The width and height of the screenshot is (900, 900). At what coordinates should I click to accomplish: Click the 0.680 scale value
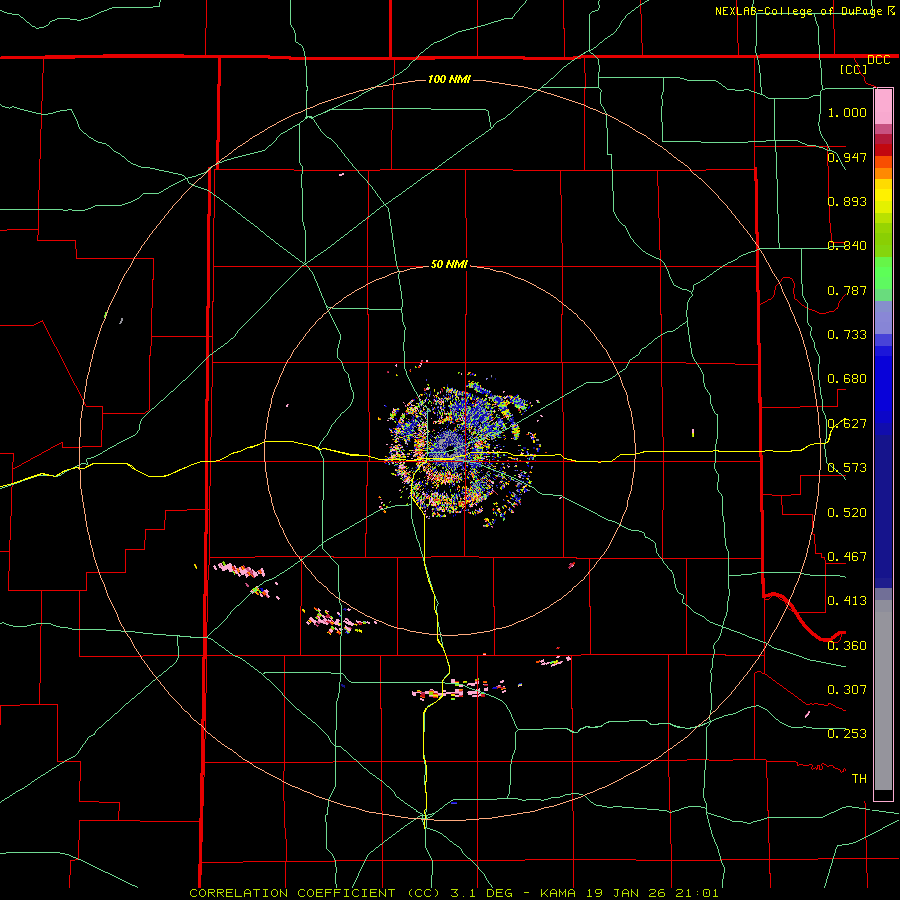847,379
